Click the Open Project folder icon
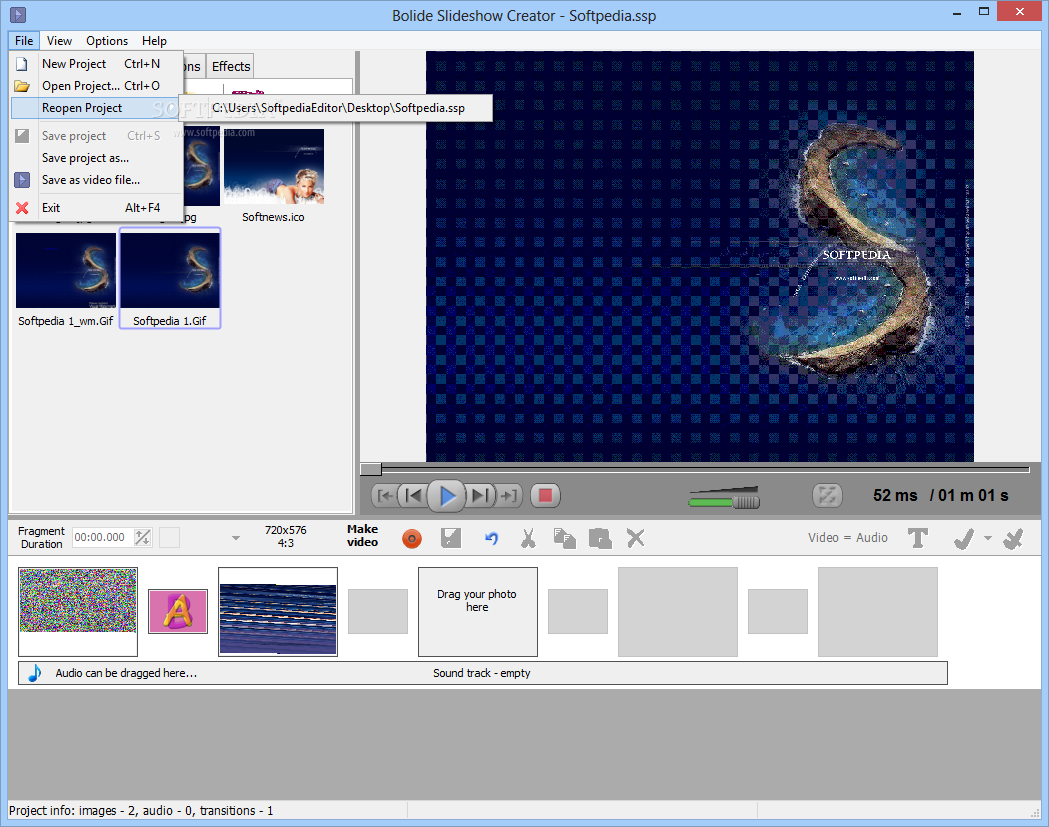 (x=22, y=86)
